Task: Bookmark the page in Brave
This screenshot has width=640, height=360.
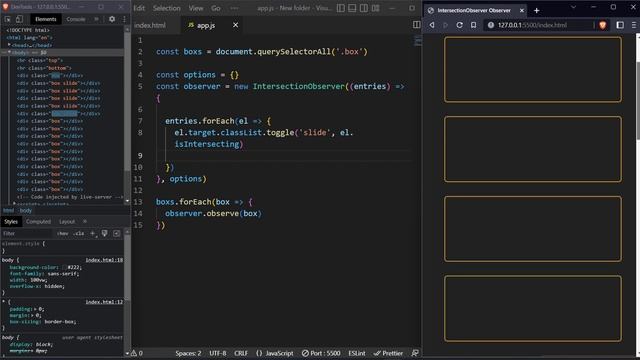Action: (473, 25)
